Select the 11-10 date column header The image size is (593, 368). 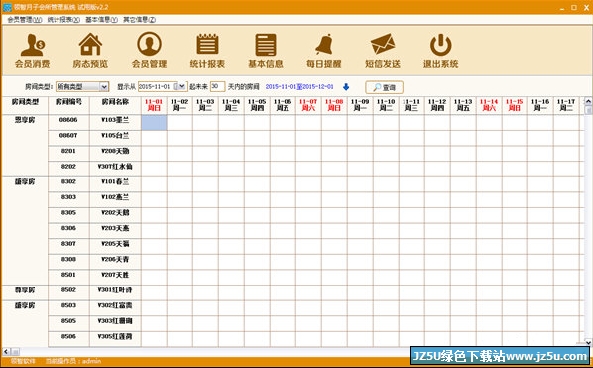click(x=386, y=106)
